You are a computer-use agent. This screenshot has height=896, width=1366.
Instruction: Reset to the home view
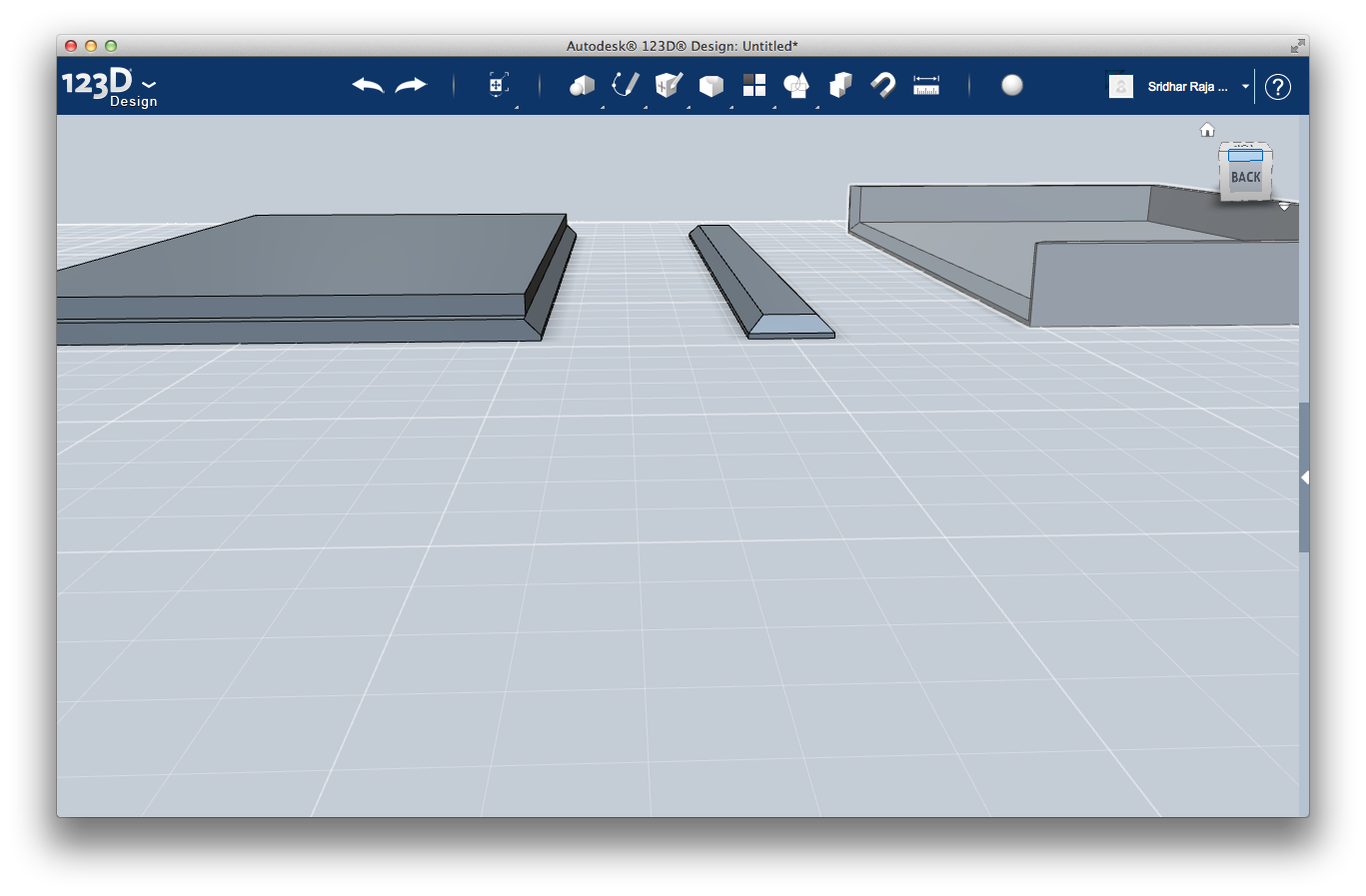click(1207, 130)
